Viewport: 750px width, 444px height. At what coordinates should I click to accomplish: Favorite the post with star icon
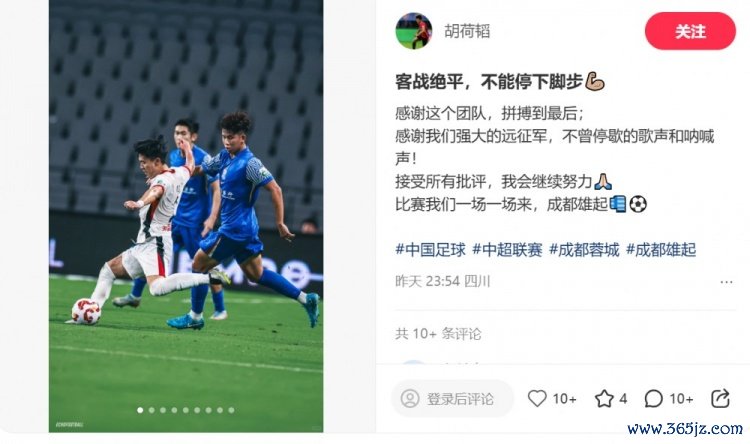click(604, 398)
